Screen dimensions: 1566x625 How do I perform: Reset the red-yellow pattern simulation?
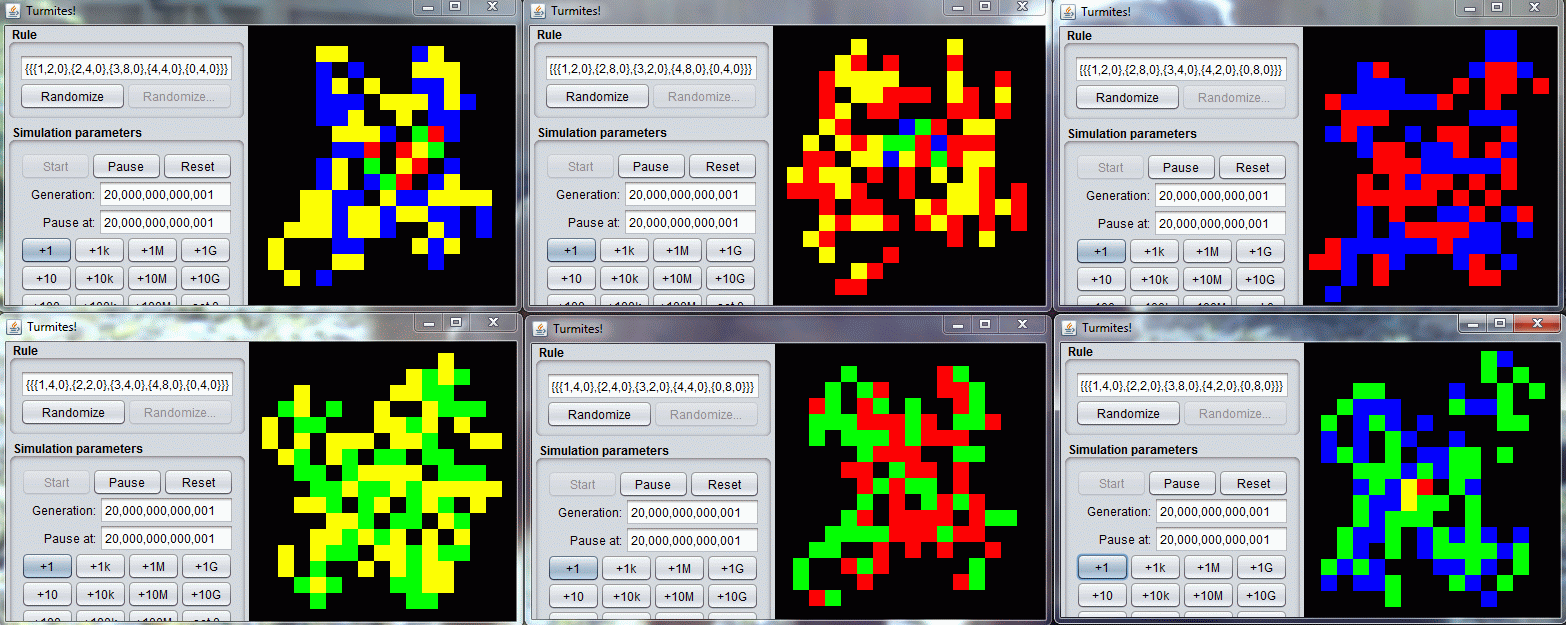[722, 165]
